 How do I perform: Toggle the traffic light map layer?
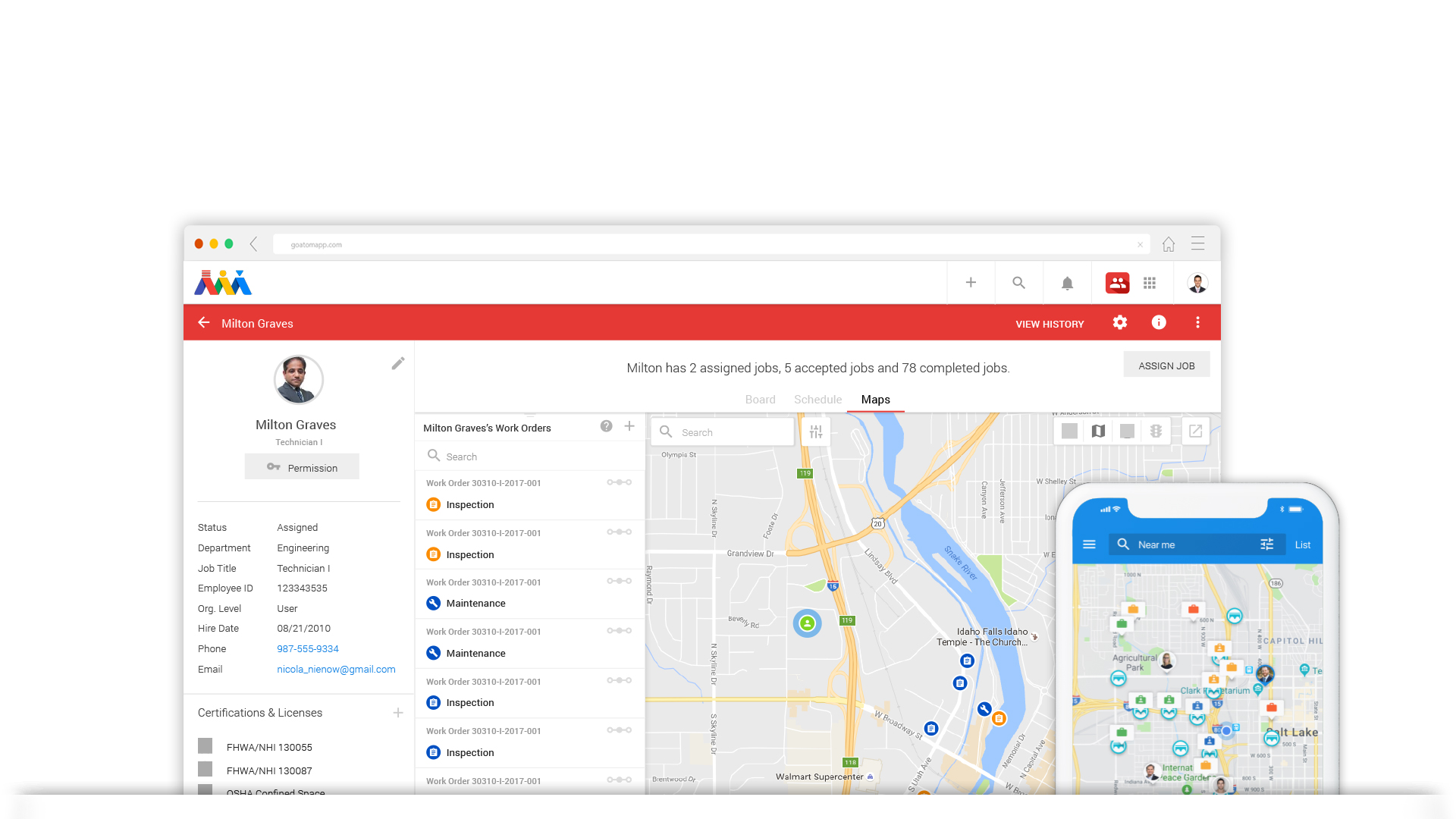point(1156,431)
